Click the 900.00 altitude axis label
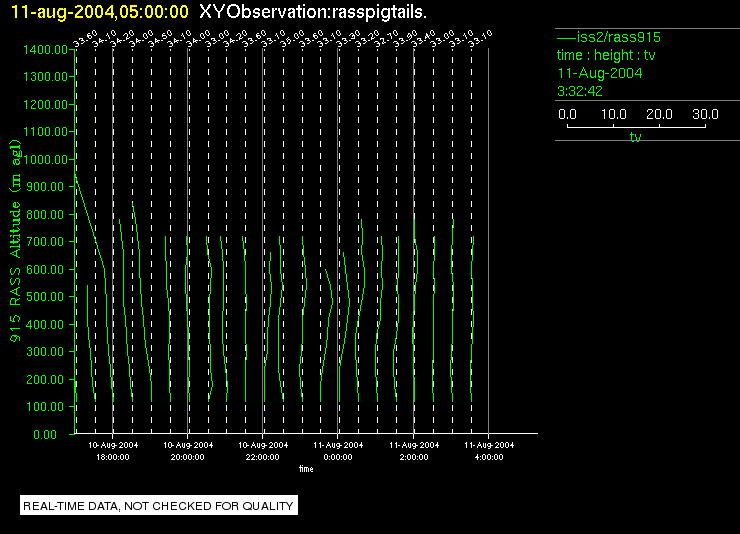 point(45,187)
